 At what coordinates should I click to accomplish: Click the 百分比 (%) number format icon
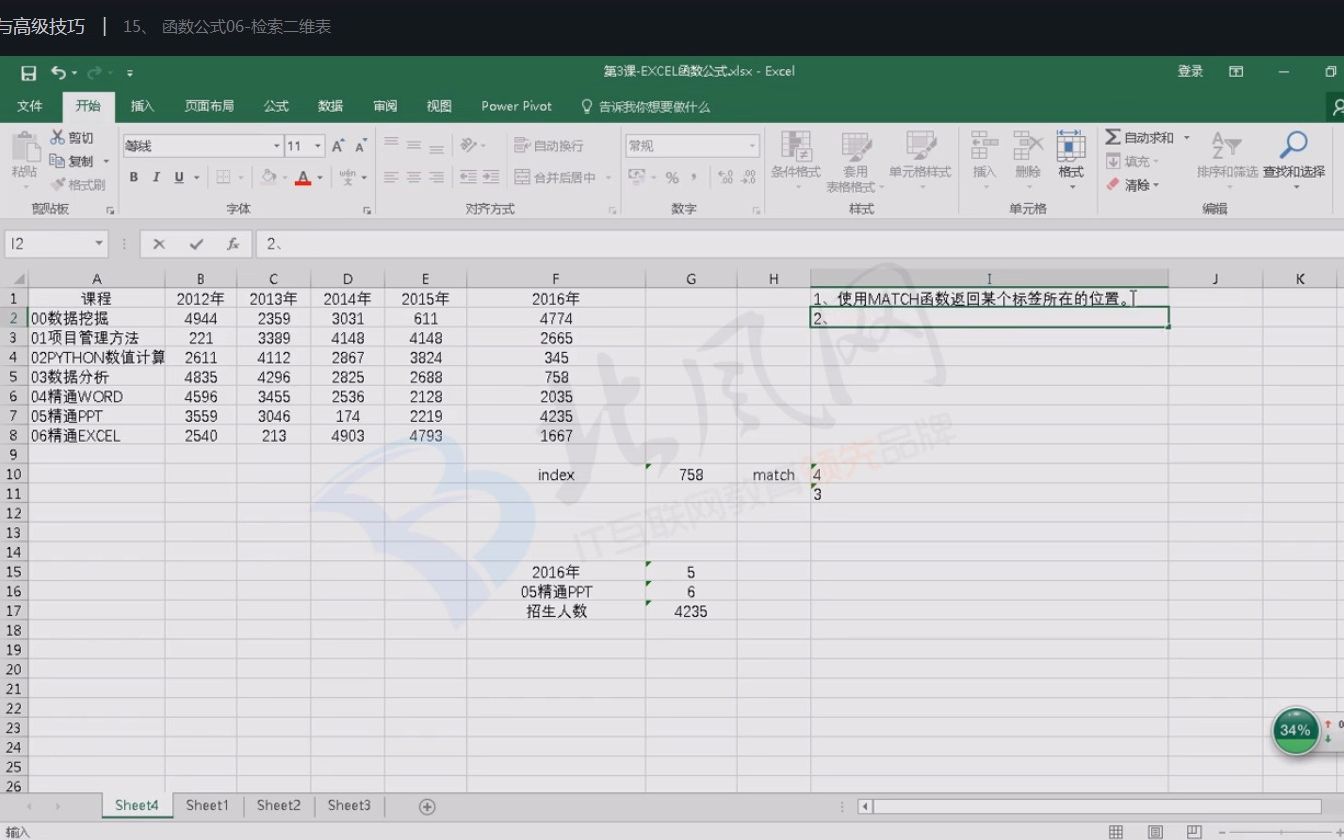(x=674, y=177)
